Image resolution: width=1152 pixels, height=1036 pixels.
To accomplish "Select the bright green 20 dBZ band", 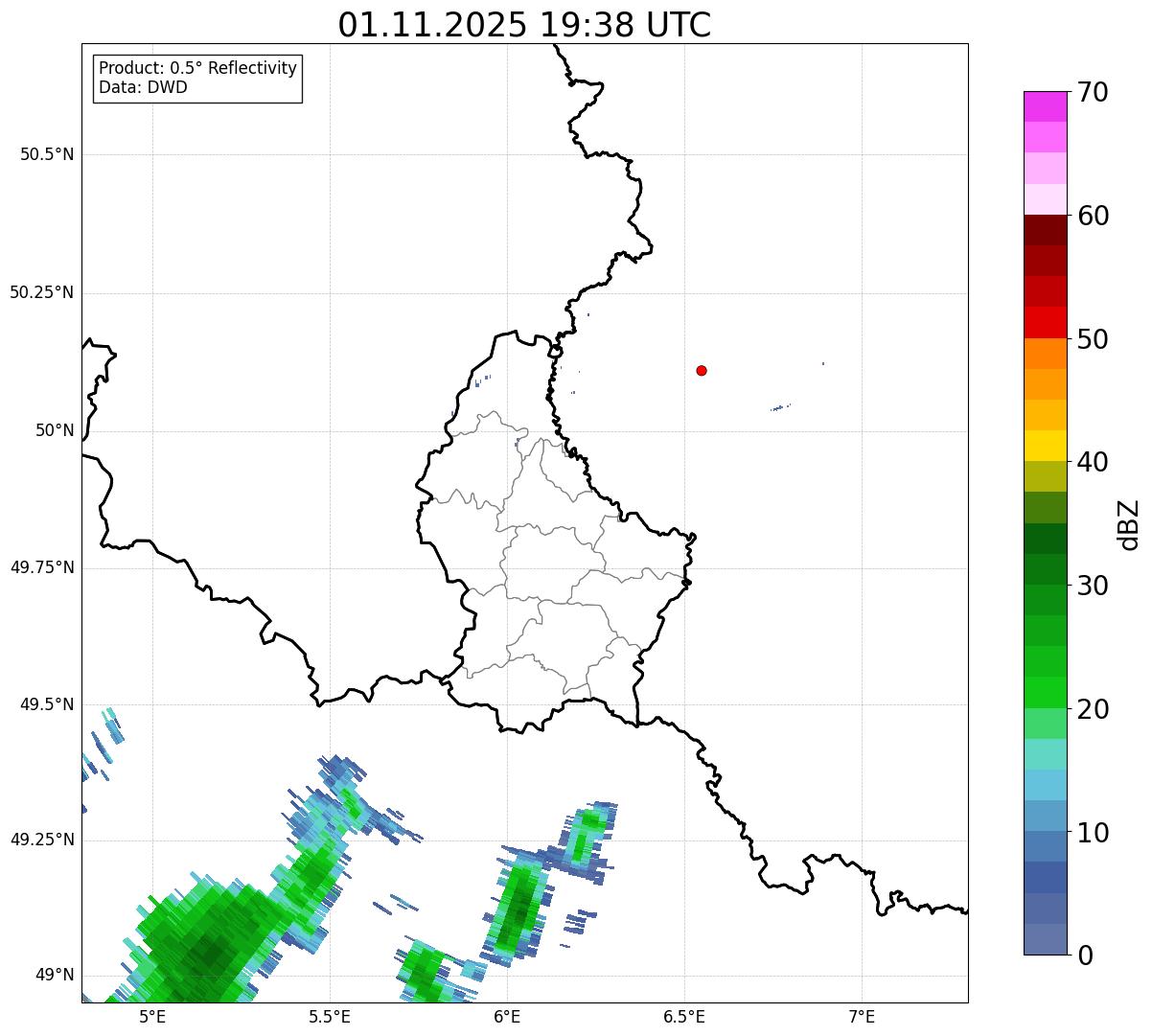I will pos(1046,692).
